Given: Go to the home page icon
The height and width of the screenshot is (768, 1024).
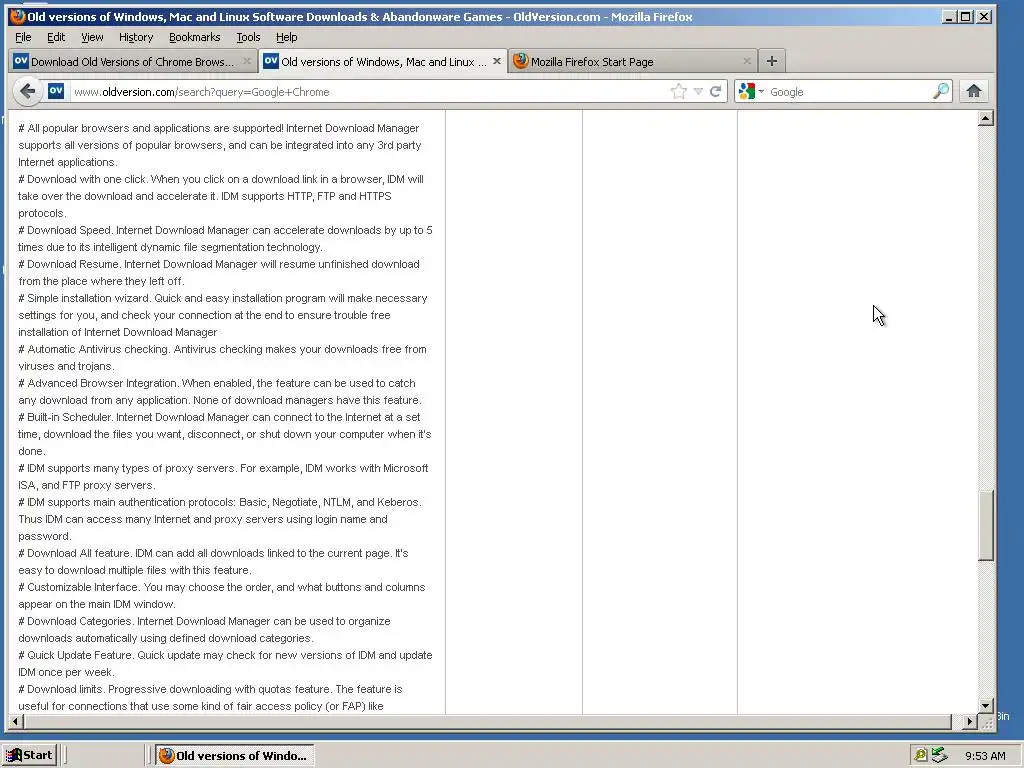Looking at the screenshot, I should point(974,91).
